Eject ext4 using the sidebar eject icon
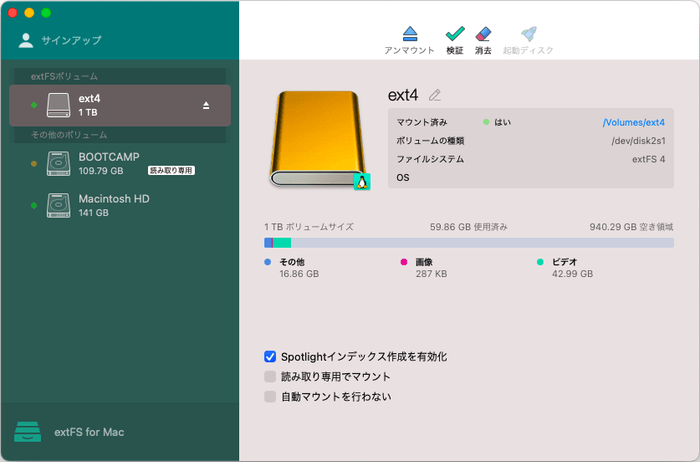Image resolution: width=700 pixels, height=462 pixels. point(206,105)
